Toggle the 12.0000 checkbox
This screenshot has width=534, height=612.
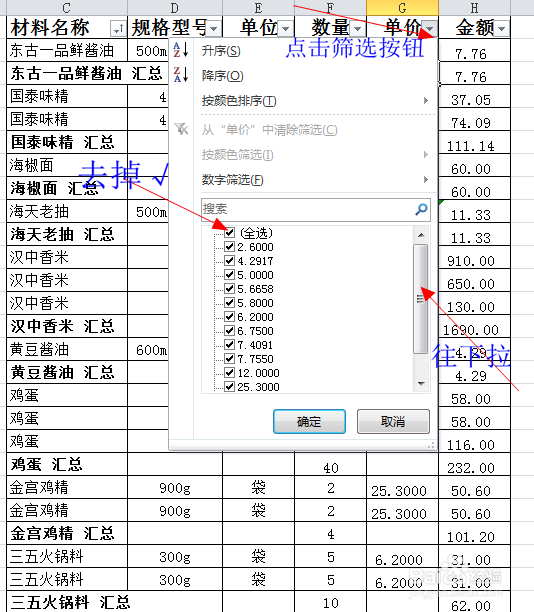click(230, 373)
